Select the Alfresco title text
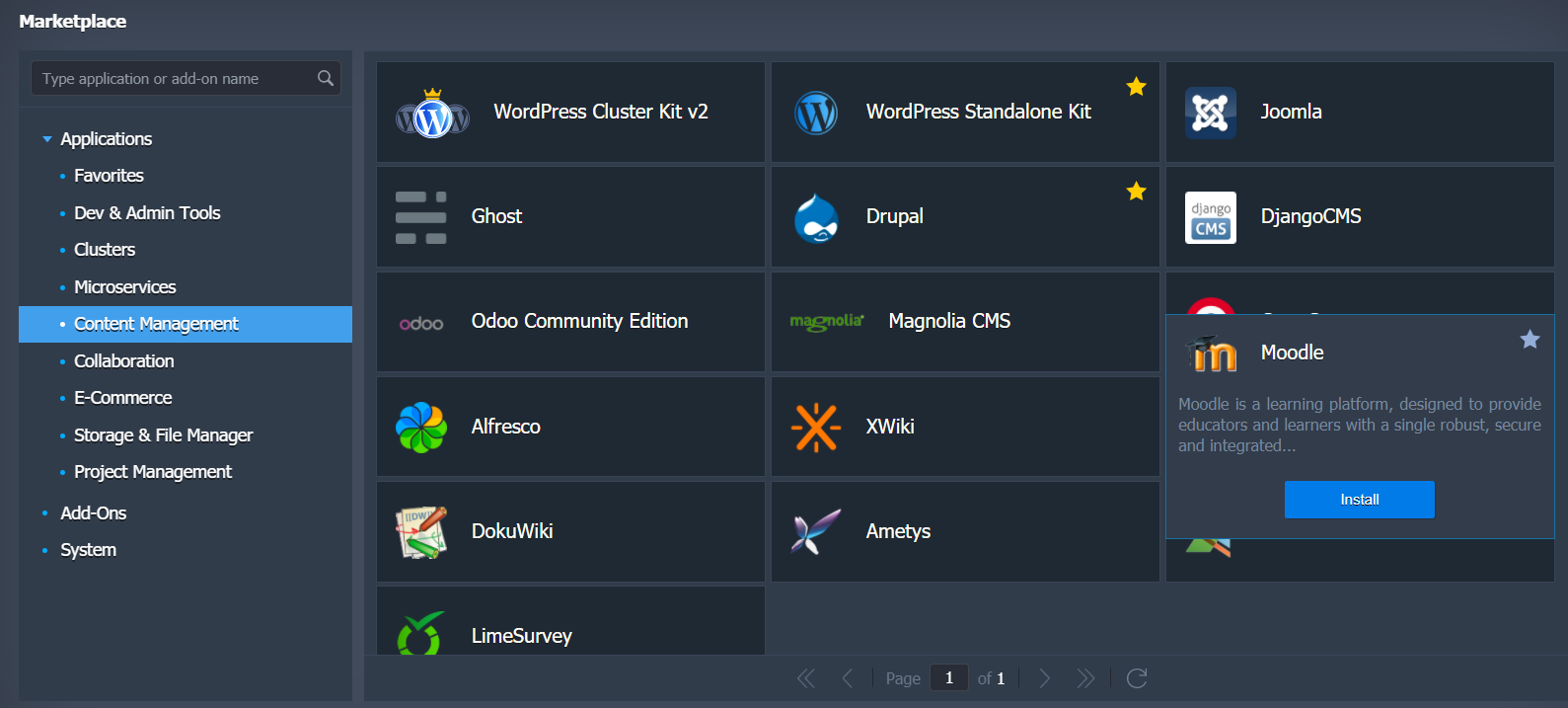The image size is (1568, 708). point(505,427)
